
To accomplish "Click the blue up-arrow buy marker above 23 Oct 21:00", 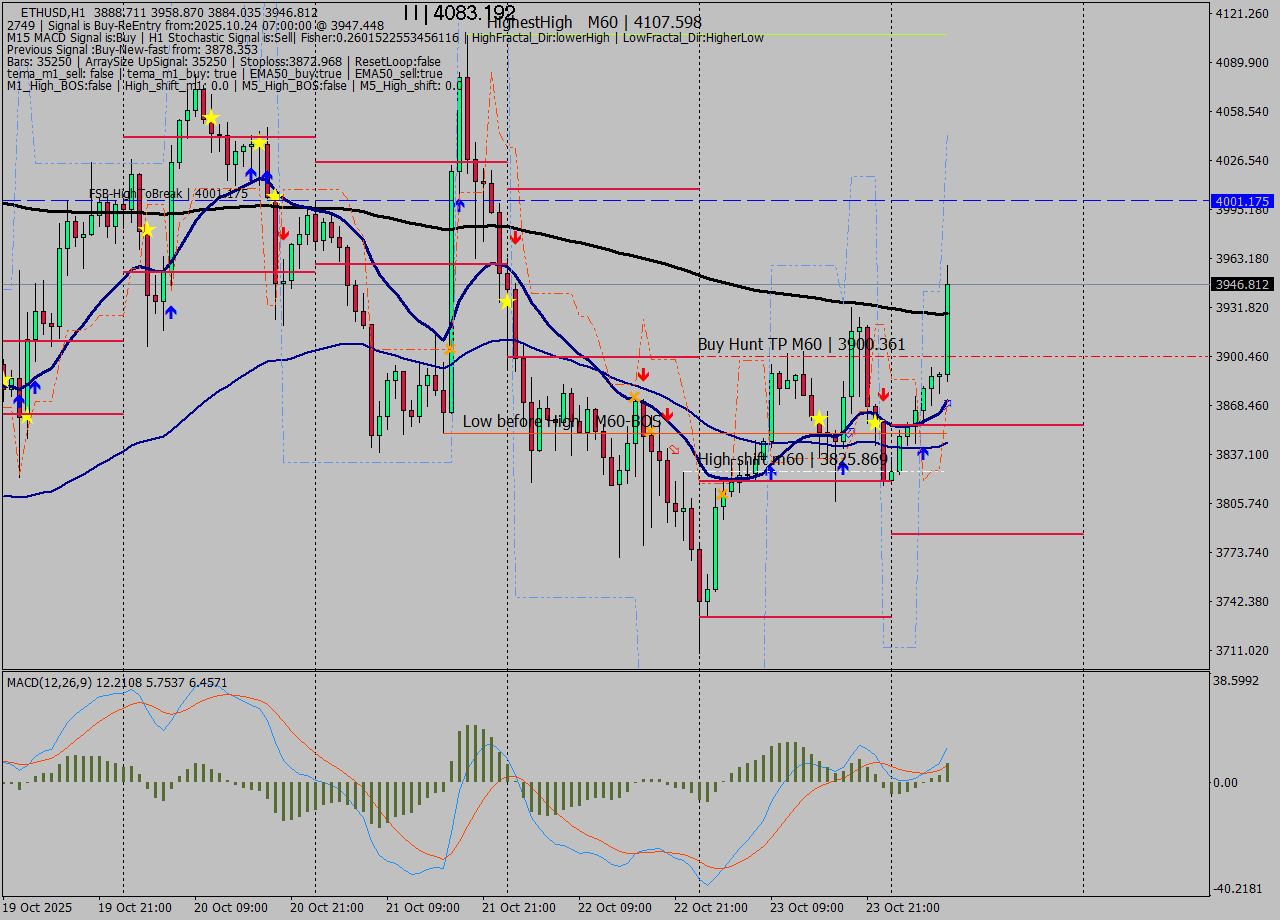I will coord(923,451).
